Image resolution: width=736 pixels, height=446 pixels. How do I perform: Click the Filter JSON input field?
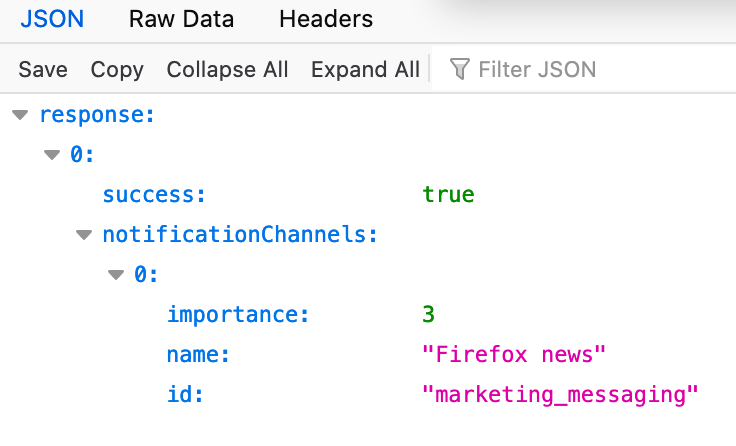point(582,69)
